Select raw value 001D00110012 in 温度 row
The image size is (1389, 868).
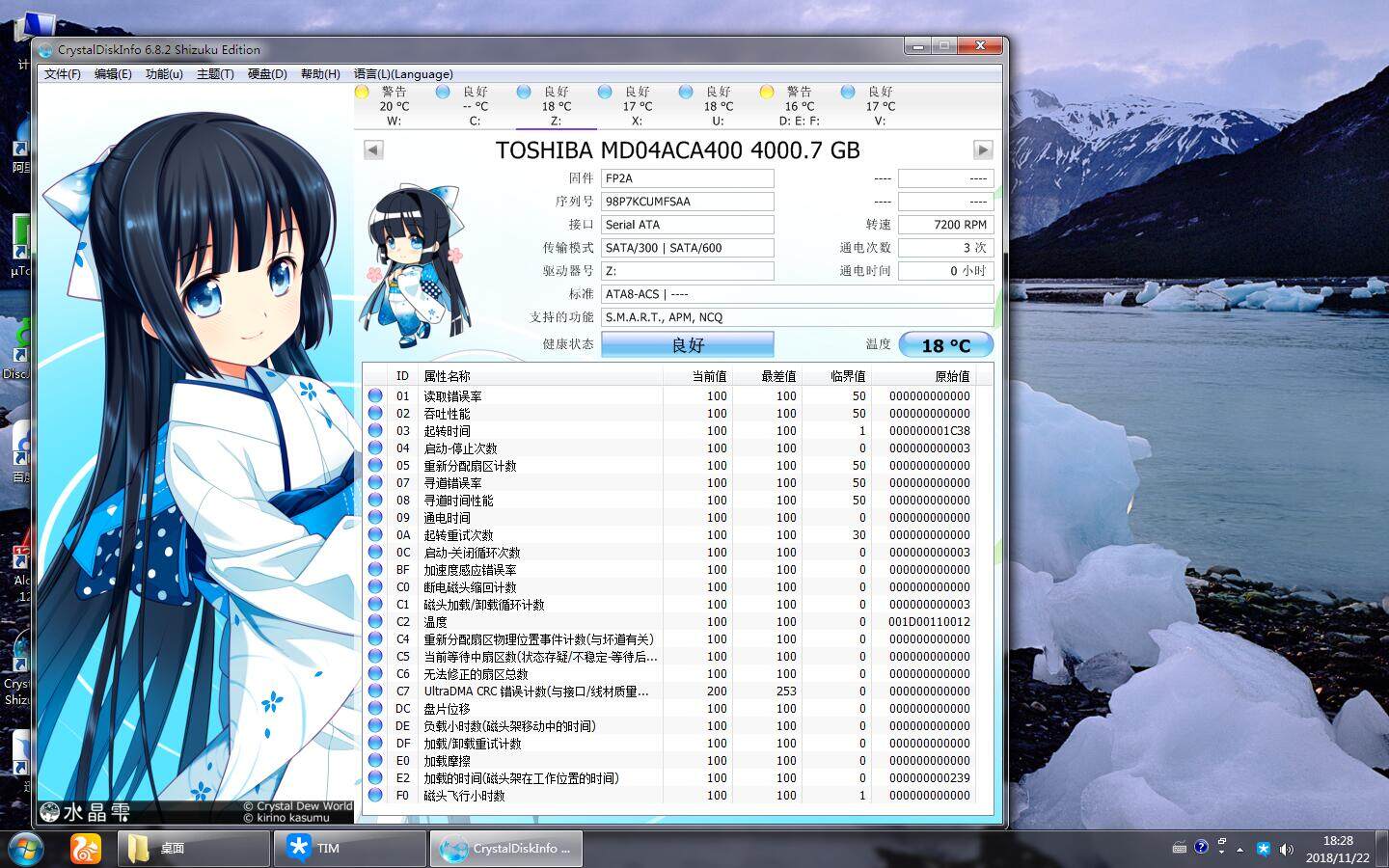929,622
